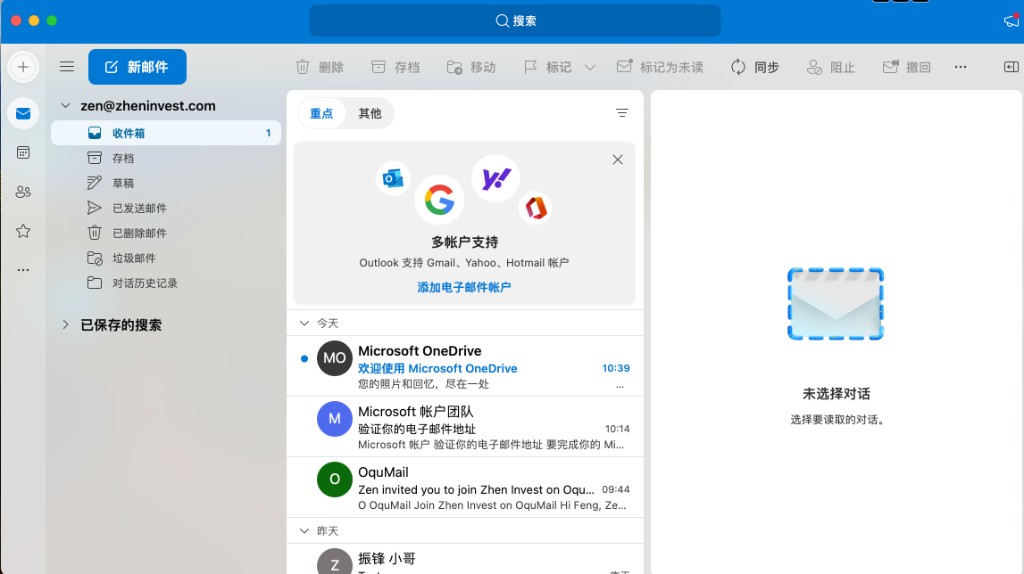
Task: Select the 收件箱 inbox folder
Action: [x=166, y=133]
